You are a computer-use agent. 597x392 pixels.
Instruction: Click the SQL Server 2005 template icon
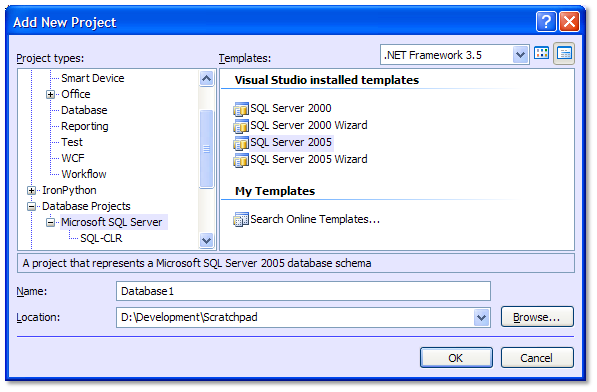click(241, 143)
